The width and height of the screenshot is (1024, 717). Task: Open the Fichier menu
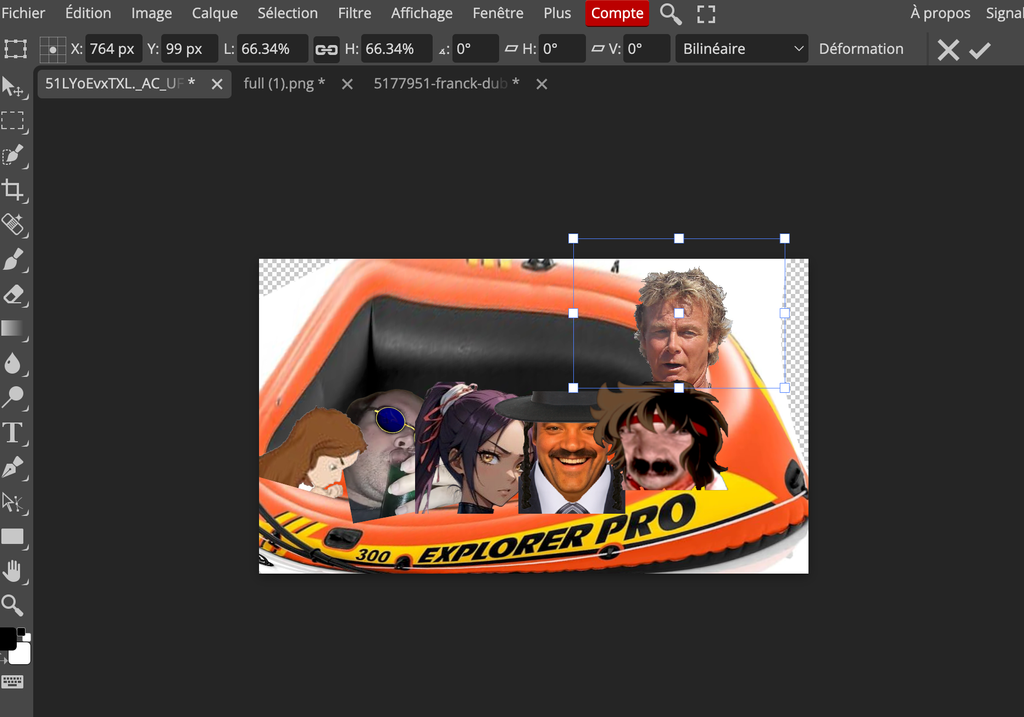click(23, 13)
